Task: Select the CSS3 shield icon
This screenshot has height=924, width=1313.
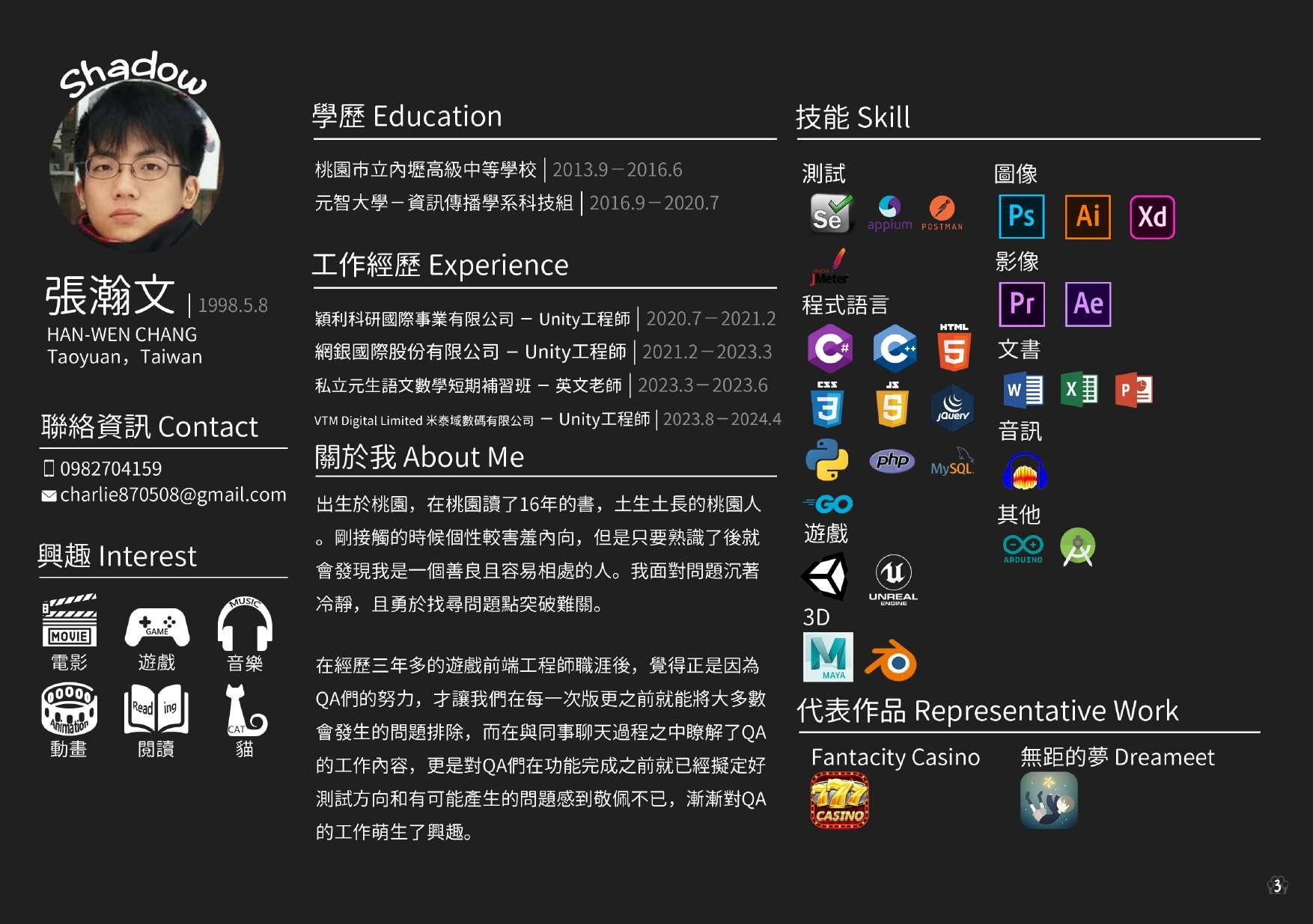Action: (x=826, y=404)
